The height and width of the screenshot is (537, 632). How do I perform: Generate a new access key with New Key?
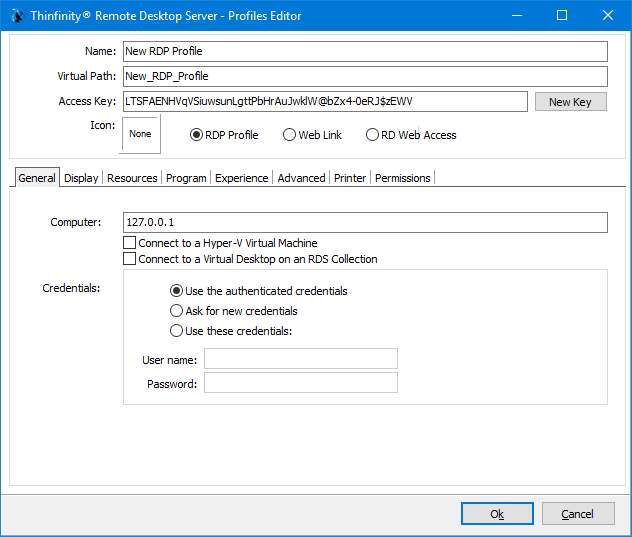(x=570, y=102)
